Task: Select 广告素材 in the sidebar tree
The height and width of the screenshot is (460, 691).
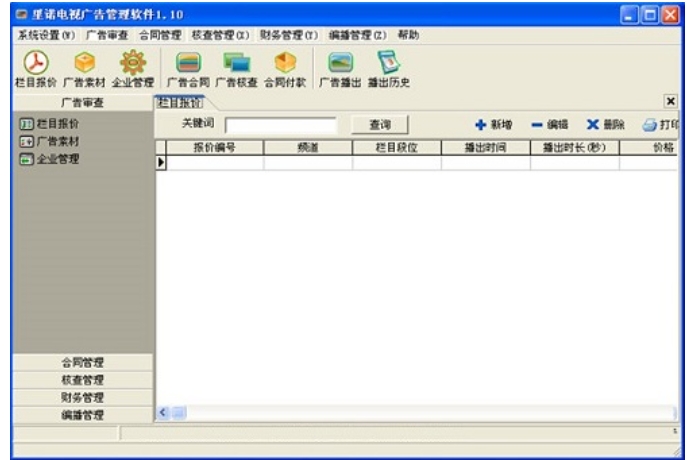Action: point(49,141)
